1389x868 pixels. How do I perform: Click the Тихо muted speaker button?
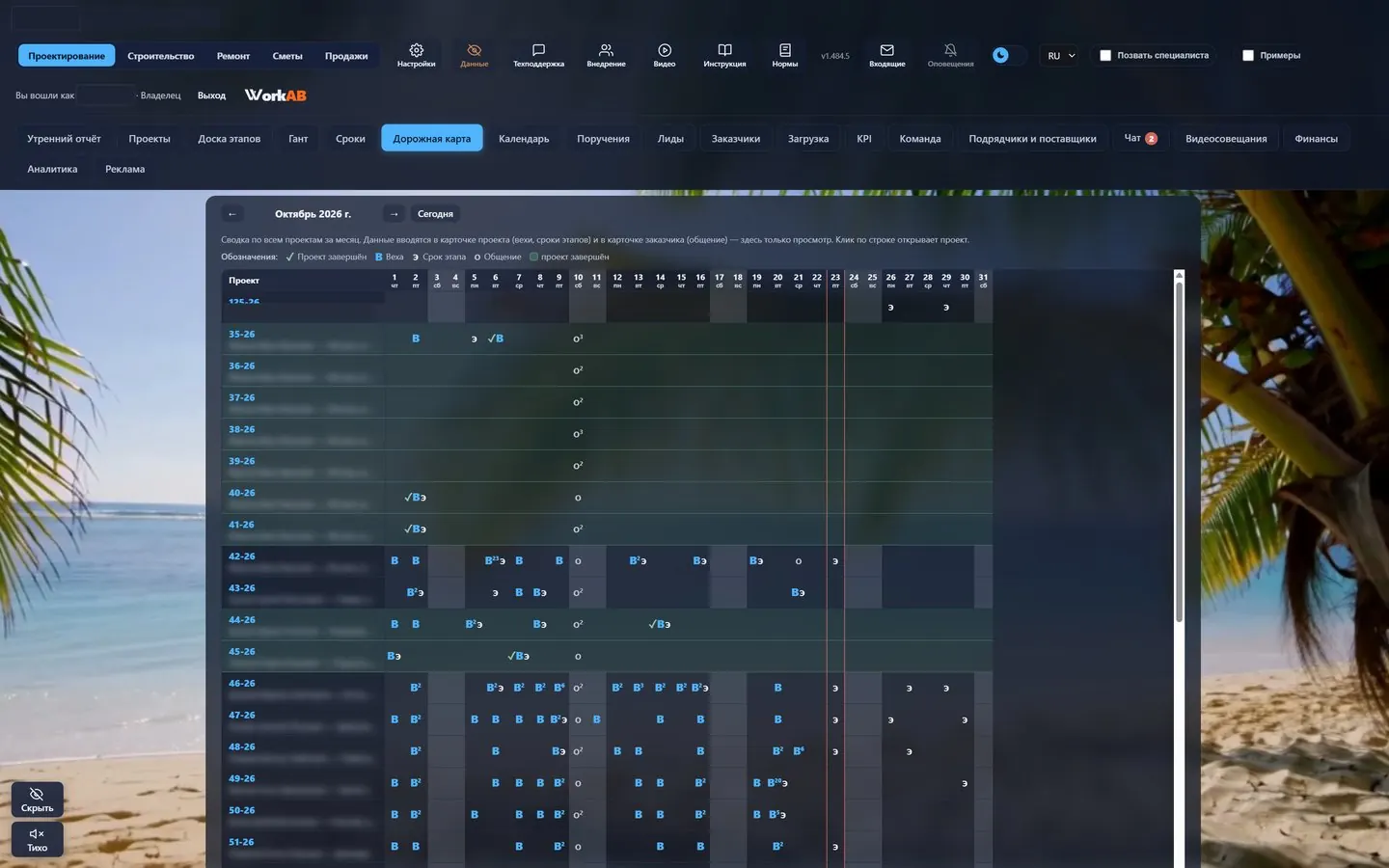click(x=38, y=839)
